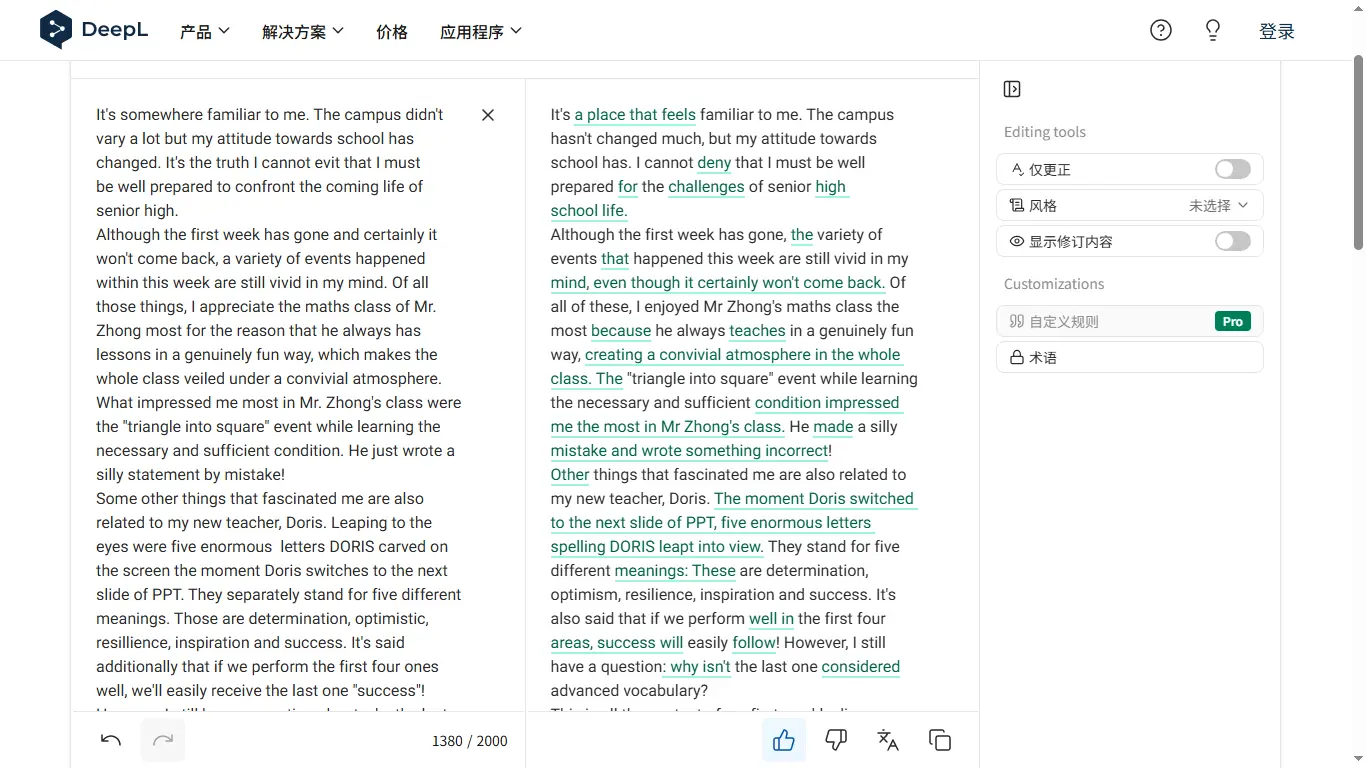This screenshot has height=768, width=1366.
Task: Click the 登录 login link
Action: pos(1276,31)
